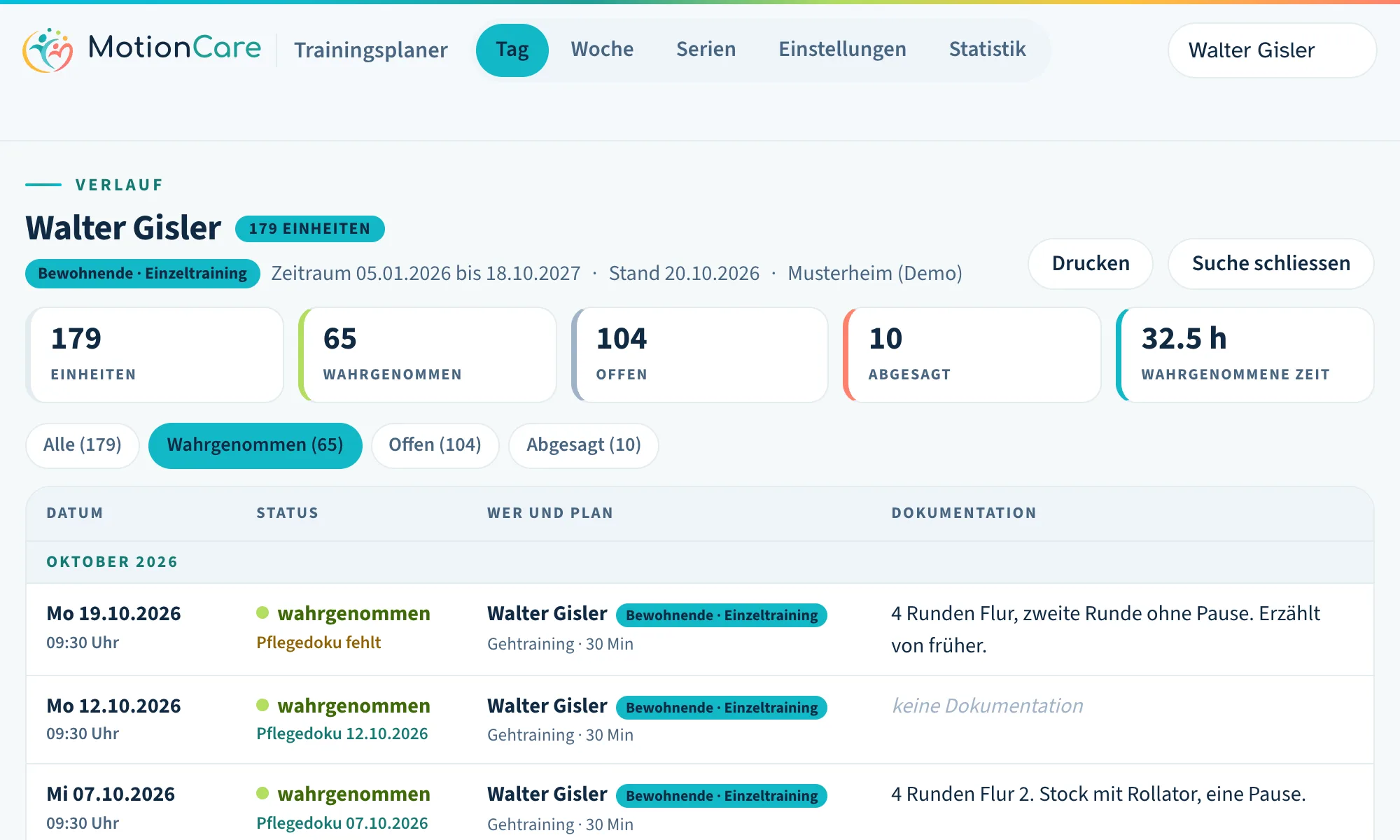The width and height of the screenshot is (1400, 840).
Task: Click date 'Mo 12.10.2026'
Action: (x=113, y=706)
